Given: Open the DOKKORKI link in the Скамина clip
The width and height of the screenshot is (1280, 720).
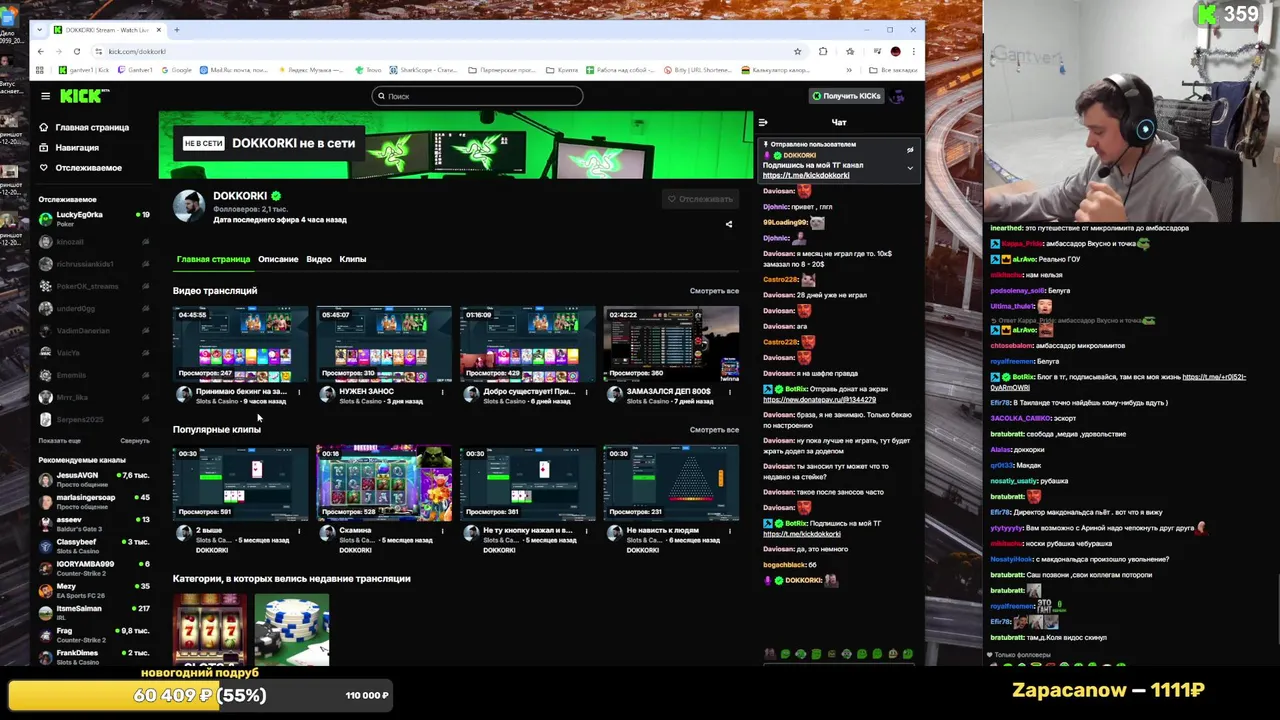Looking at the screenshot, I should pos(355,550).
